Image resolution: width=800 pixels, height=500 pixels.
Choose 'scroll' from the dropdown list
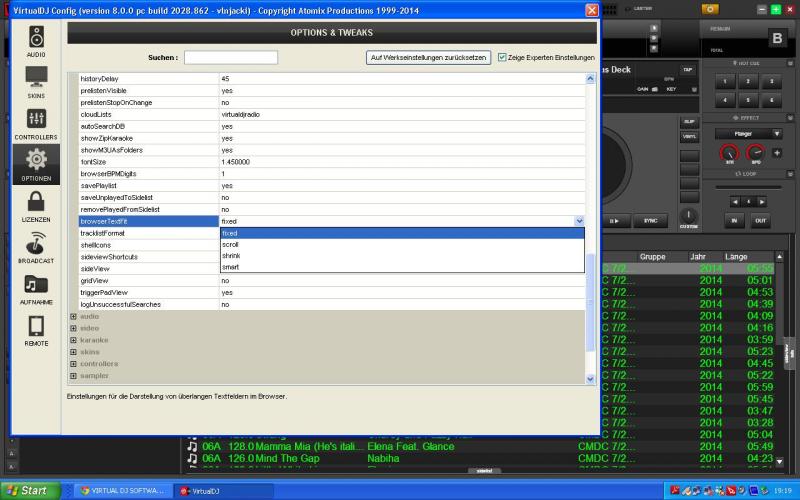(231, 244)
